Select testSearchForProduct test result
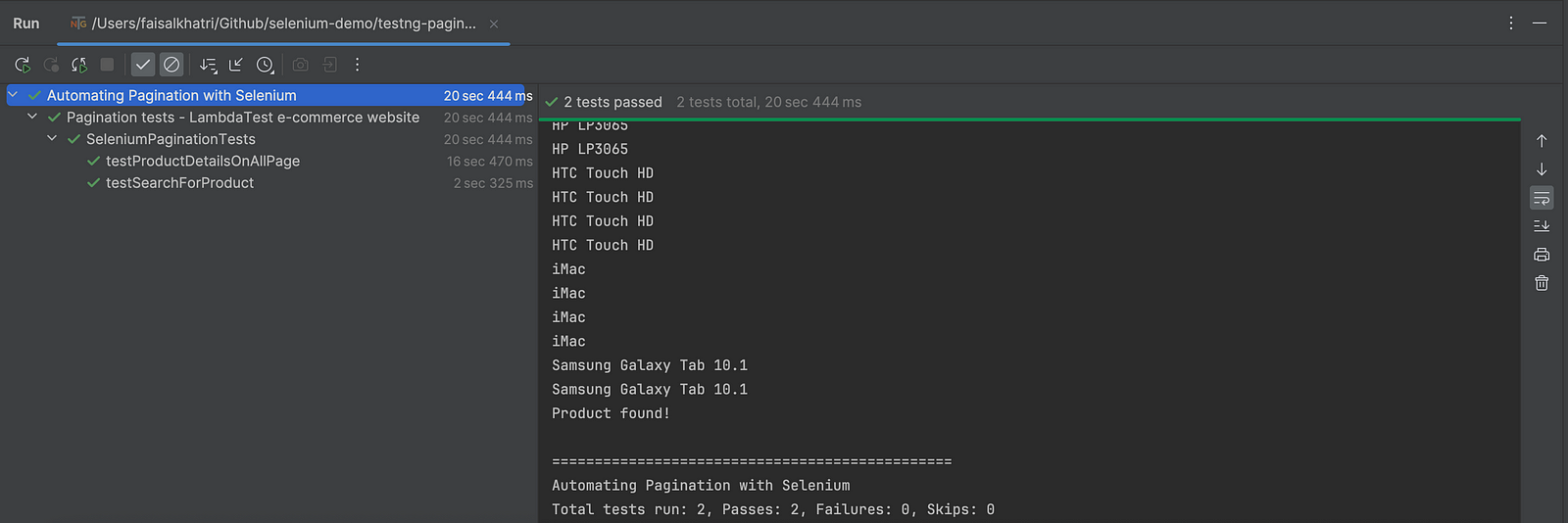 179,183
